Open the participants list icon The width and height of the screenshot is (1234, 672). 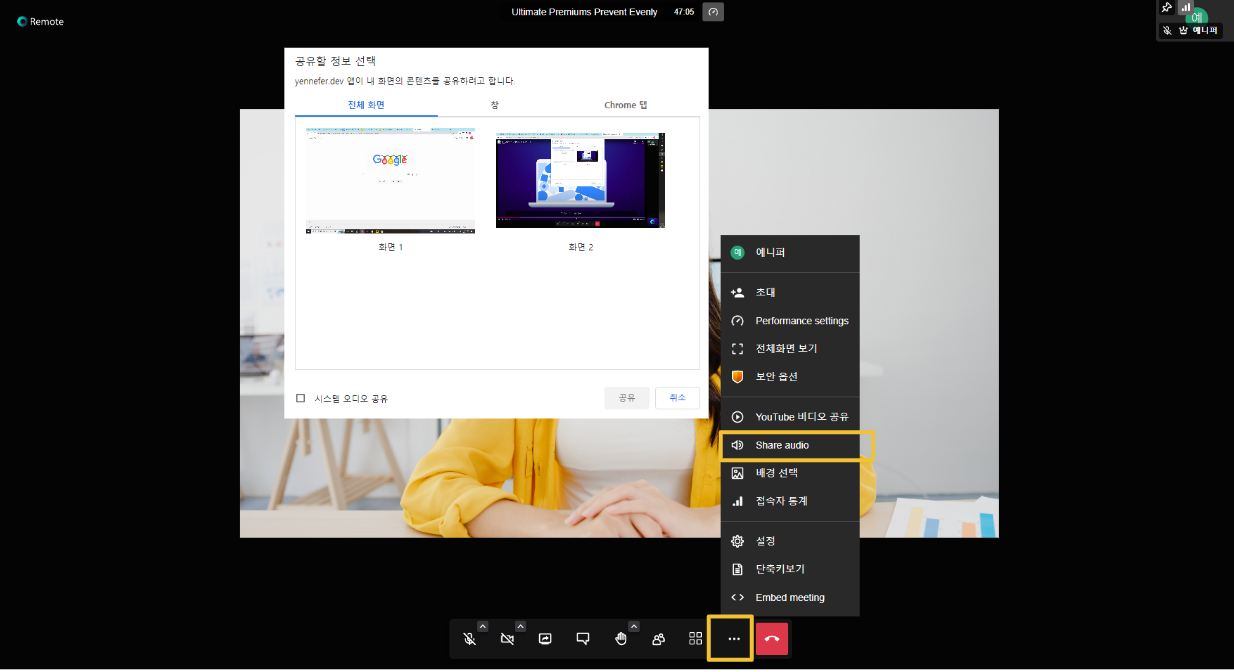tap(658, 639)
